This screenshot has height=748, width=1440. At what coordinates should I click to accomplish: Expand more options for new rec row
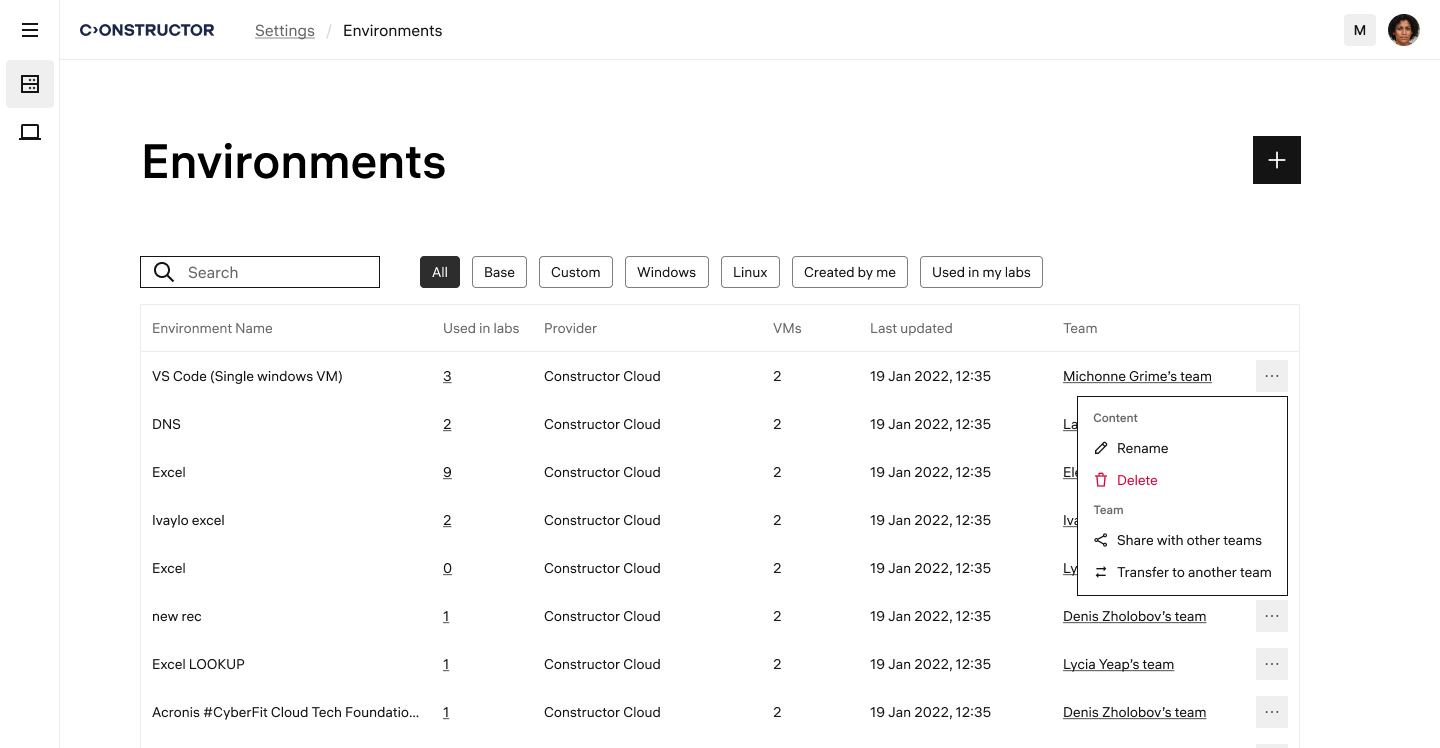(x=1271, y=616)
